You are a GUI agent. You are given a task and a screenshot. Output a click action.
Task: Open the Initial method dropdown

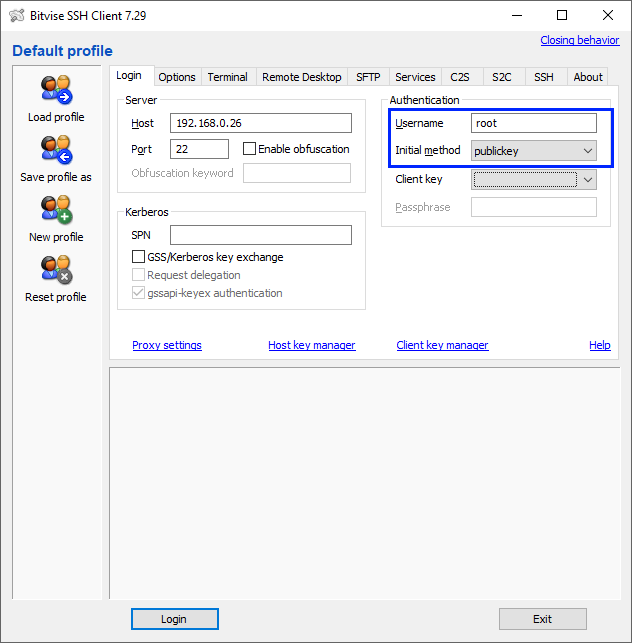click(x=534, y=150)
